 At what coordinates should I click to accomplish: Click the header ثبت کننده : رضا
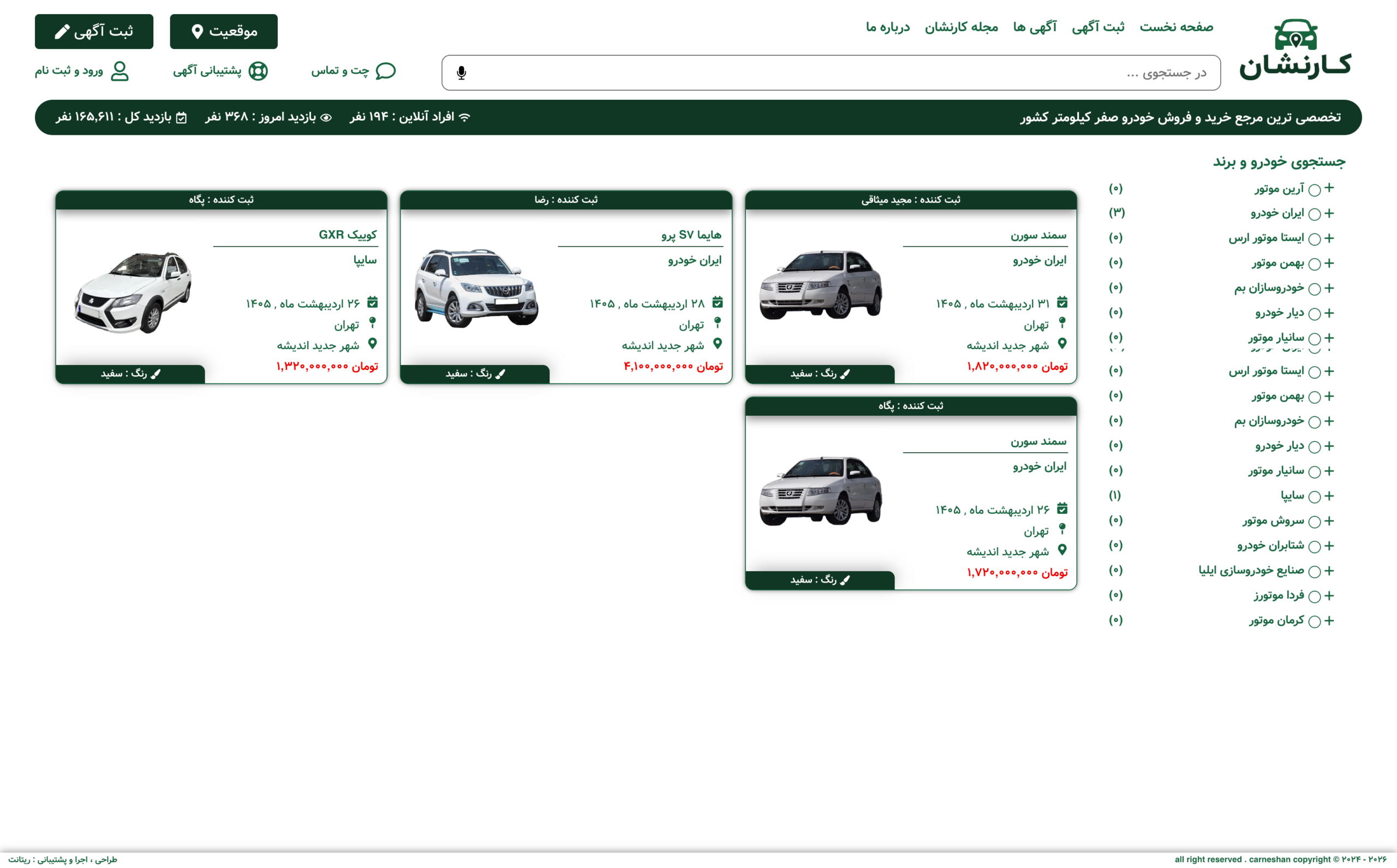click(565, 200)
